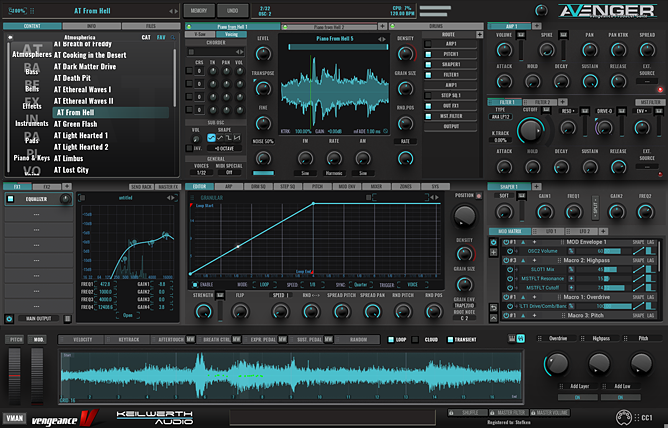Open the VOICES 1/32 selector
The height and width of the screenshot is (428, 668).
tap(201, 172)
